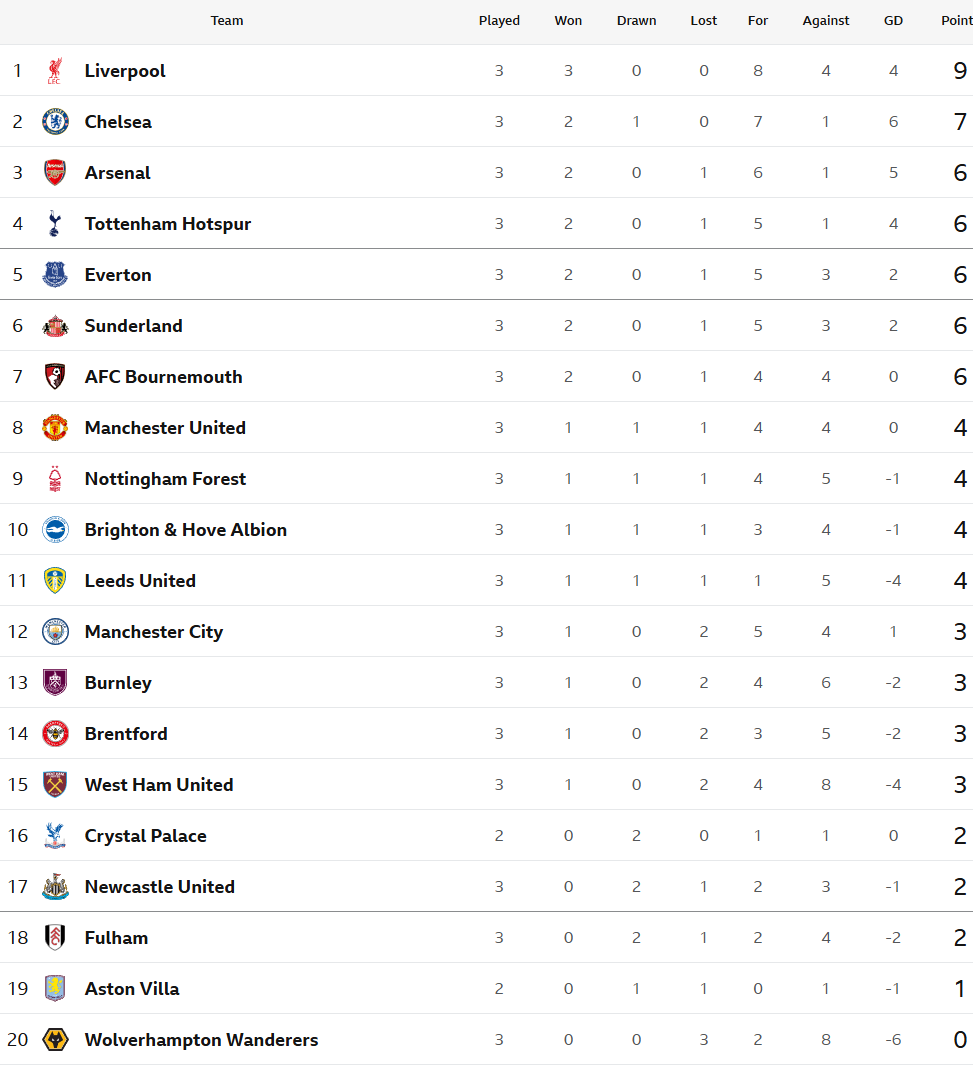Click the Leeds United badge

[x=55, y=581]
